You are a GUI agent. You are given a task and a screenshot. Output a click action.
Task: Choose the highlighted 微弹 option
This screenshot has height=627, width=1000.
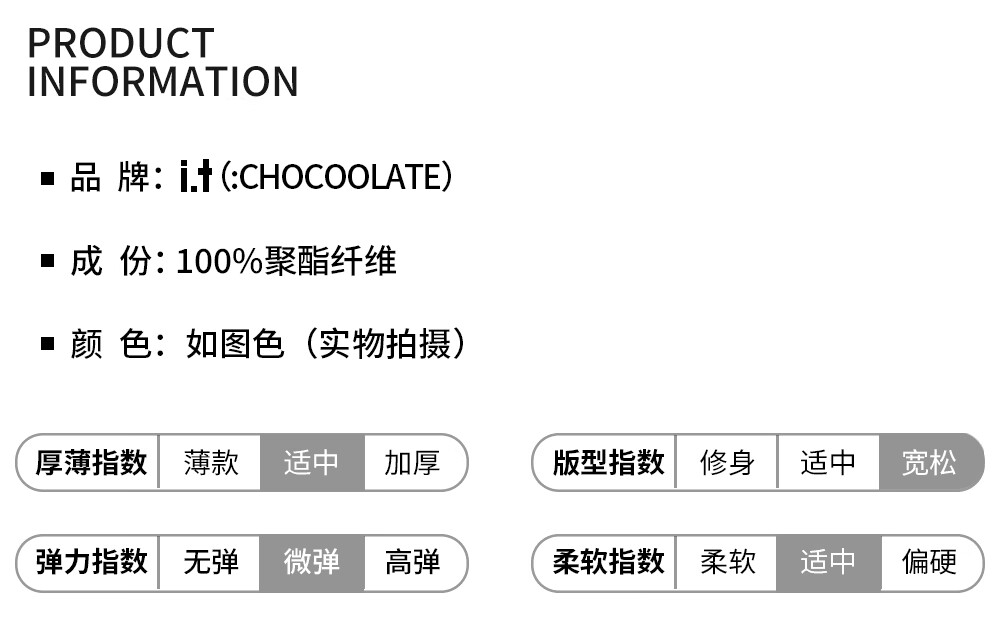(x=311, y=562)
